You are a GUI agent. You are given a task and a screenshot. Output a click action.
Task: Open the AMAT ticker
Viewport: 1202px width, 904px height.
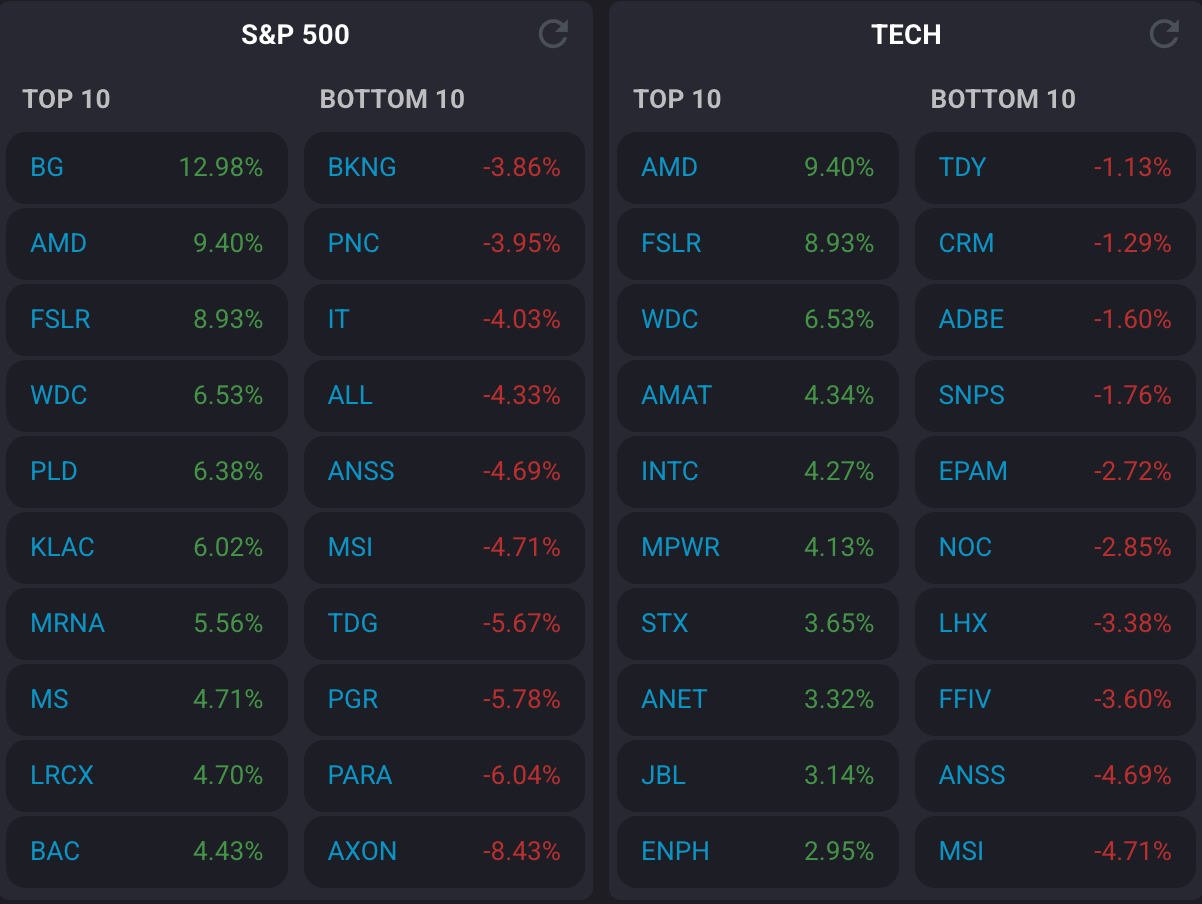[757, 395]
